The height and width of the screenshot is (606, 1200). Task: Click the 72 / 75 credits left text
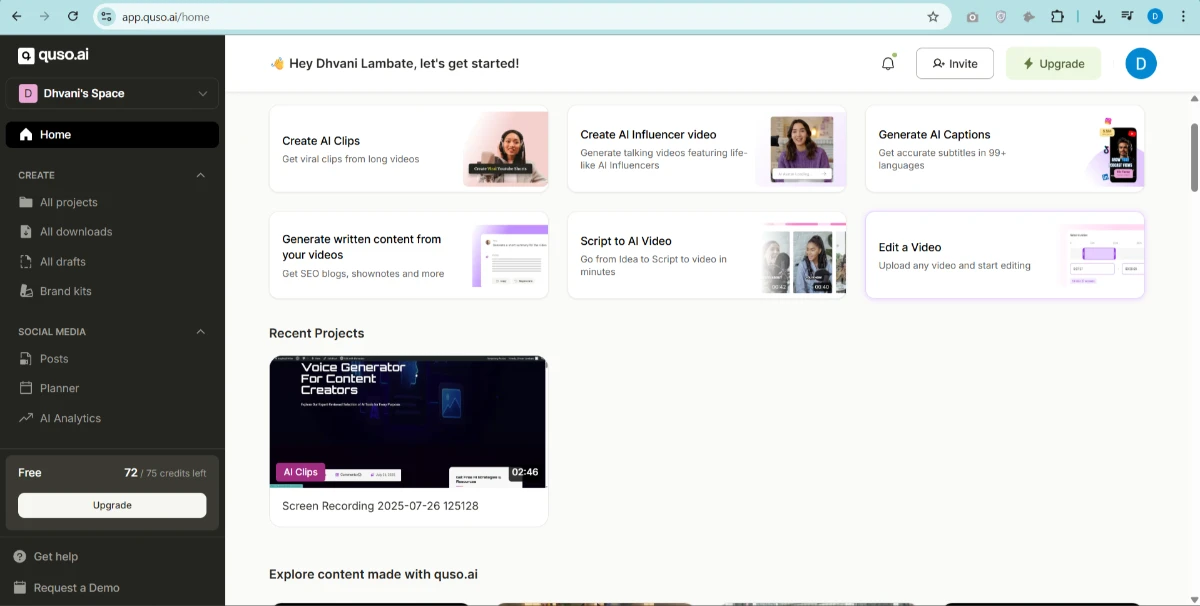[x=165, y=472]
